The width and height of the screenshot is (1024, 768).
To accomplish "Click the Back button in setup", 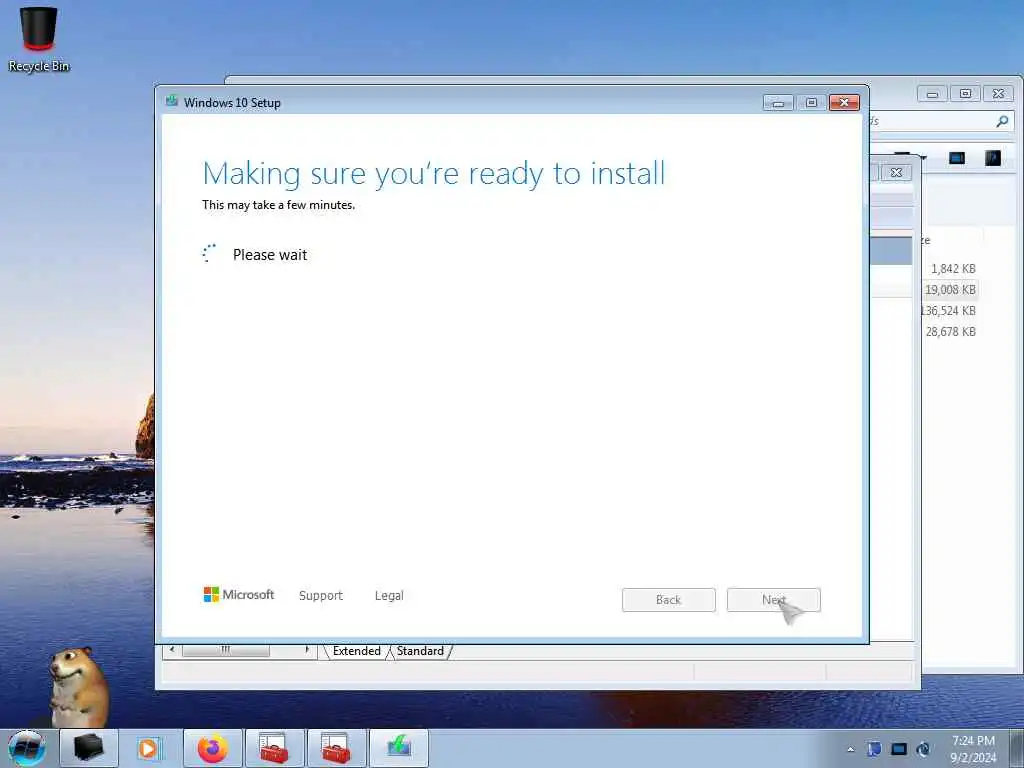I will point(669,600).
